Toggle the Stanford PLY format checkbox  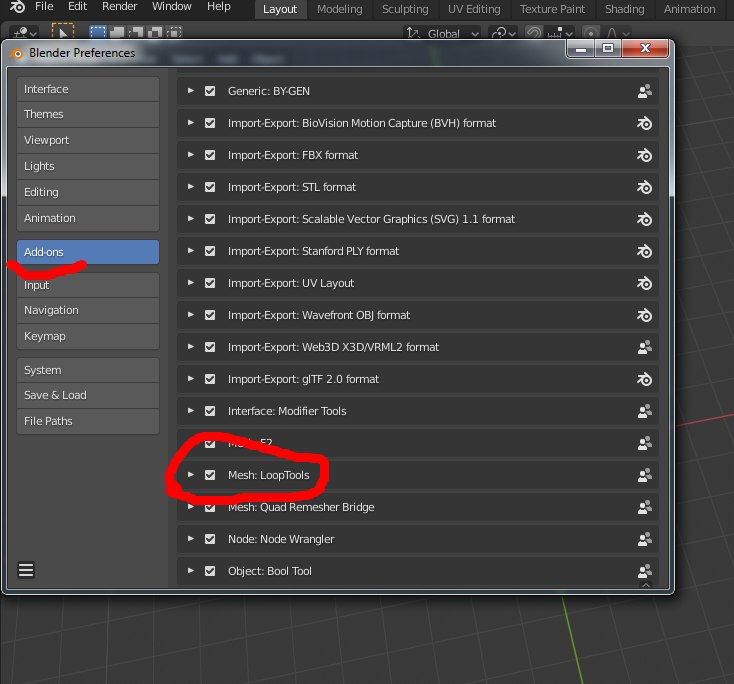coord(210,251)
